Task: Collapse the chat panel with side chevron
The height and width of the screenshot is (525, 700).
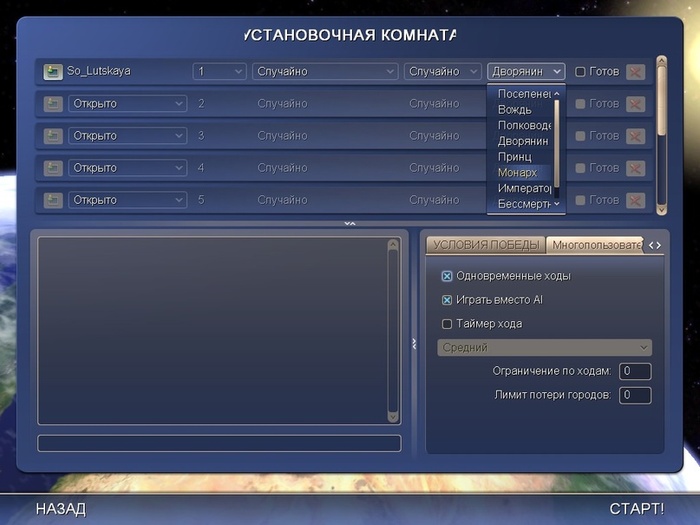Action: click(x=414, y=343)
